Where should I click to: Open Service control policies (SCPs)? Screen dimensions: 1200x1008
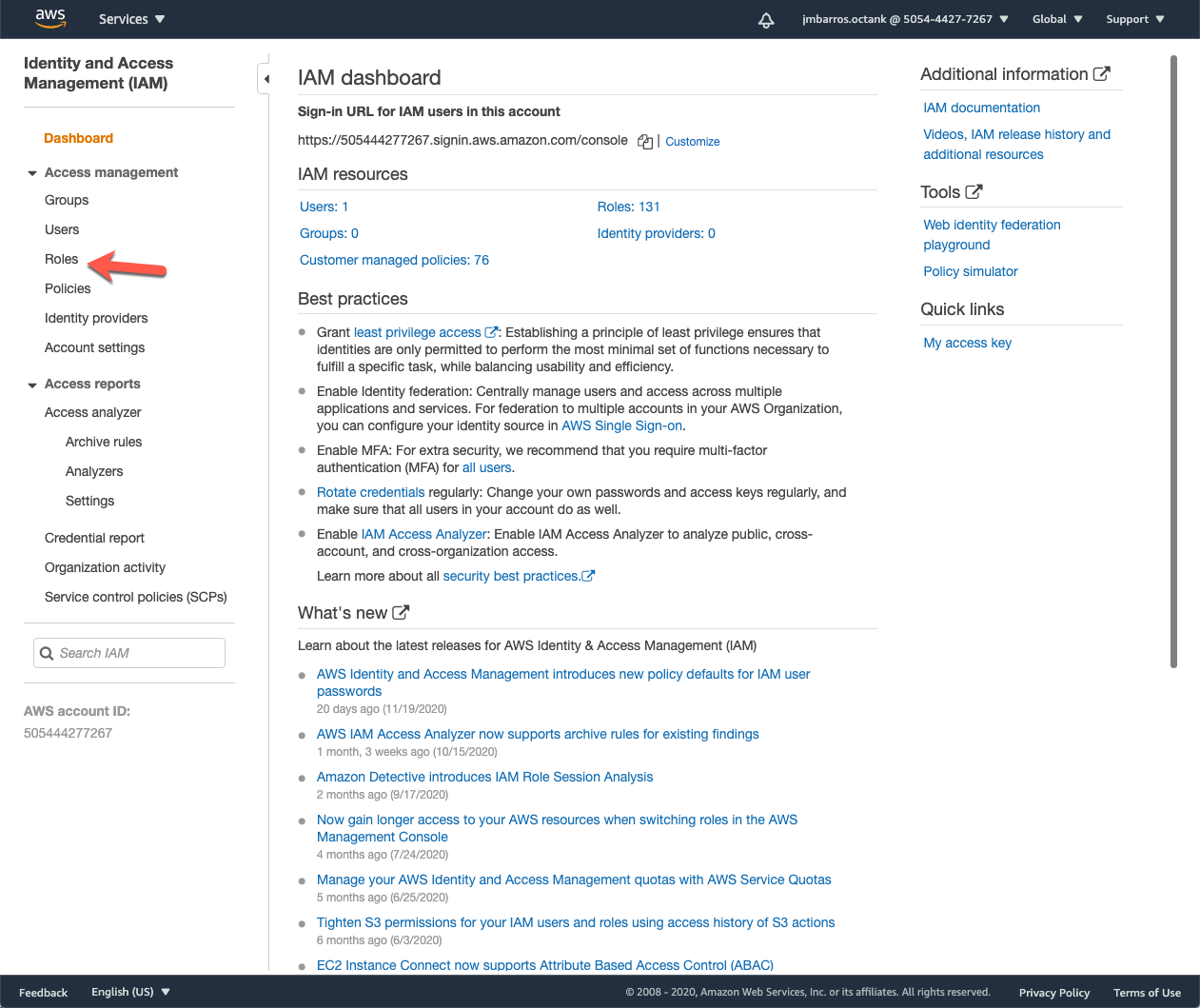click(x=135, y=597)
